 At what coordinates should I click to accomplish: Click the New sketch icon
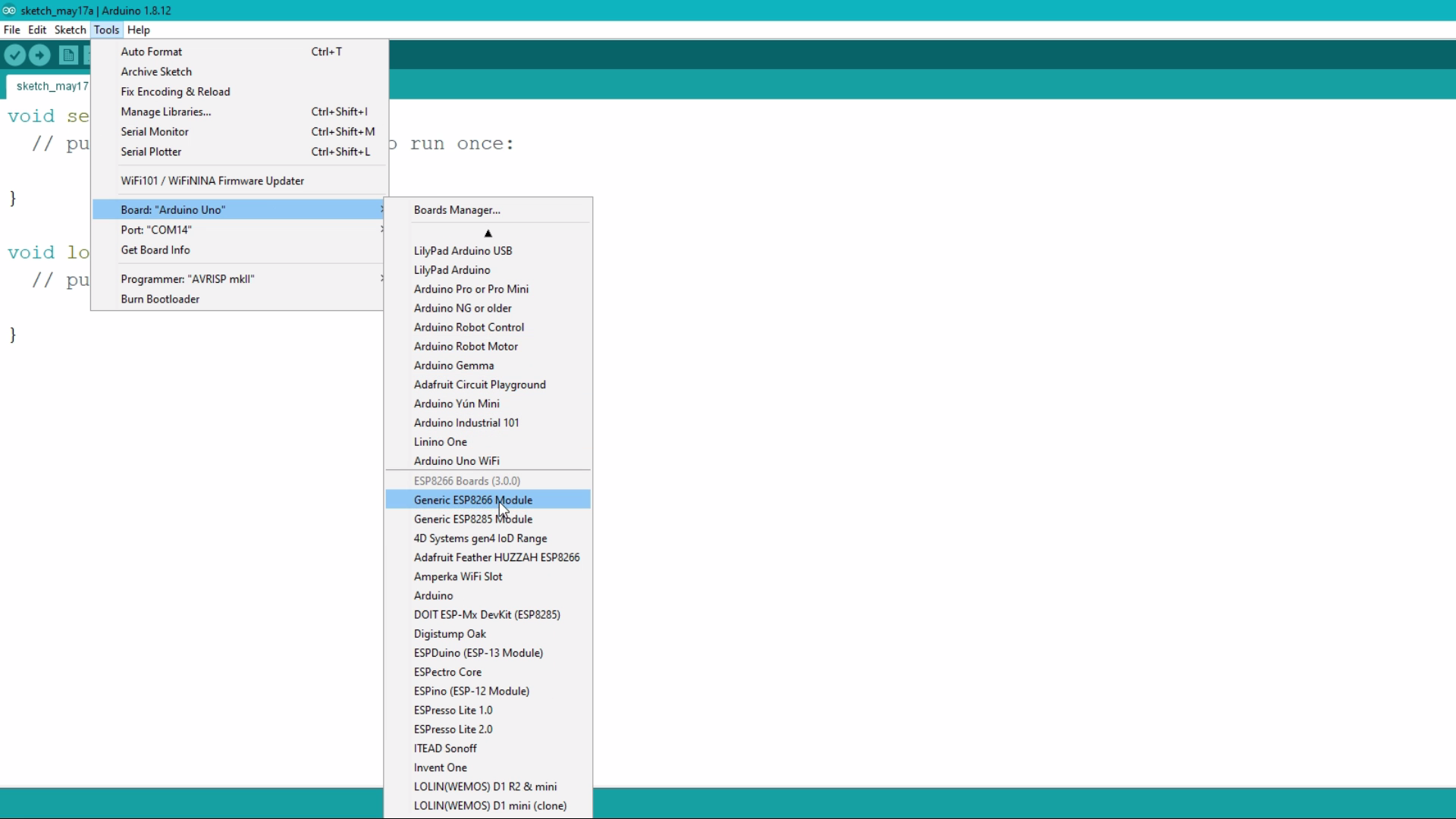pyautogui.click(x=68, y=55)
